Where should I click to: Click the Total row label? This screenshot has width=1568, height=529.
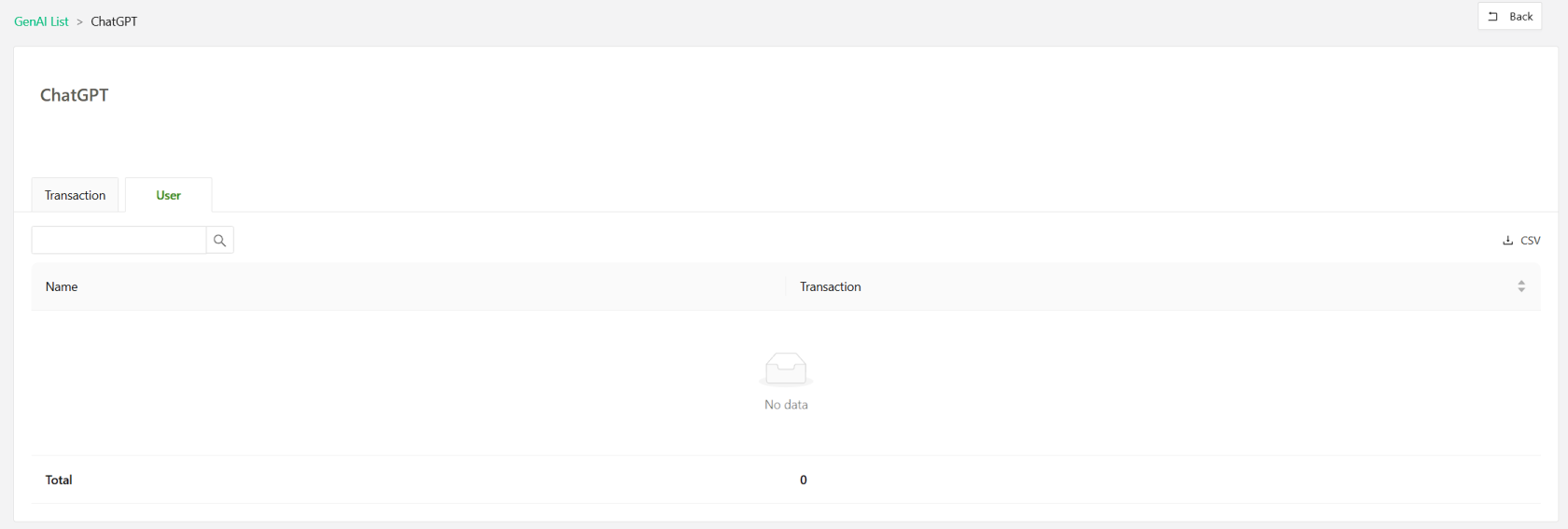tap(59, 480)
